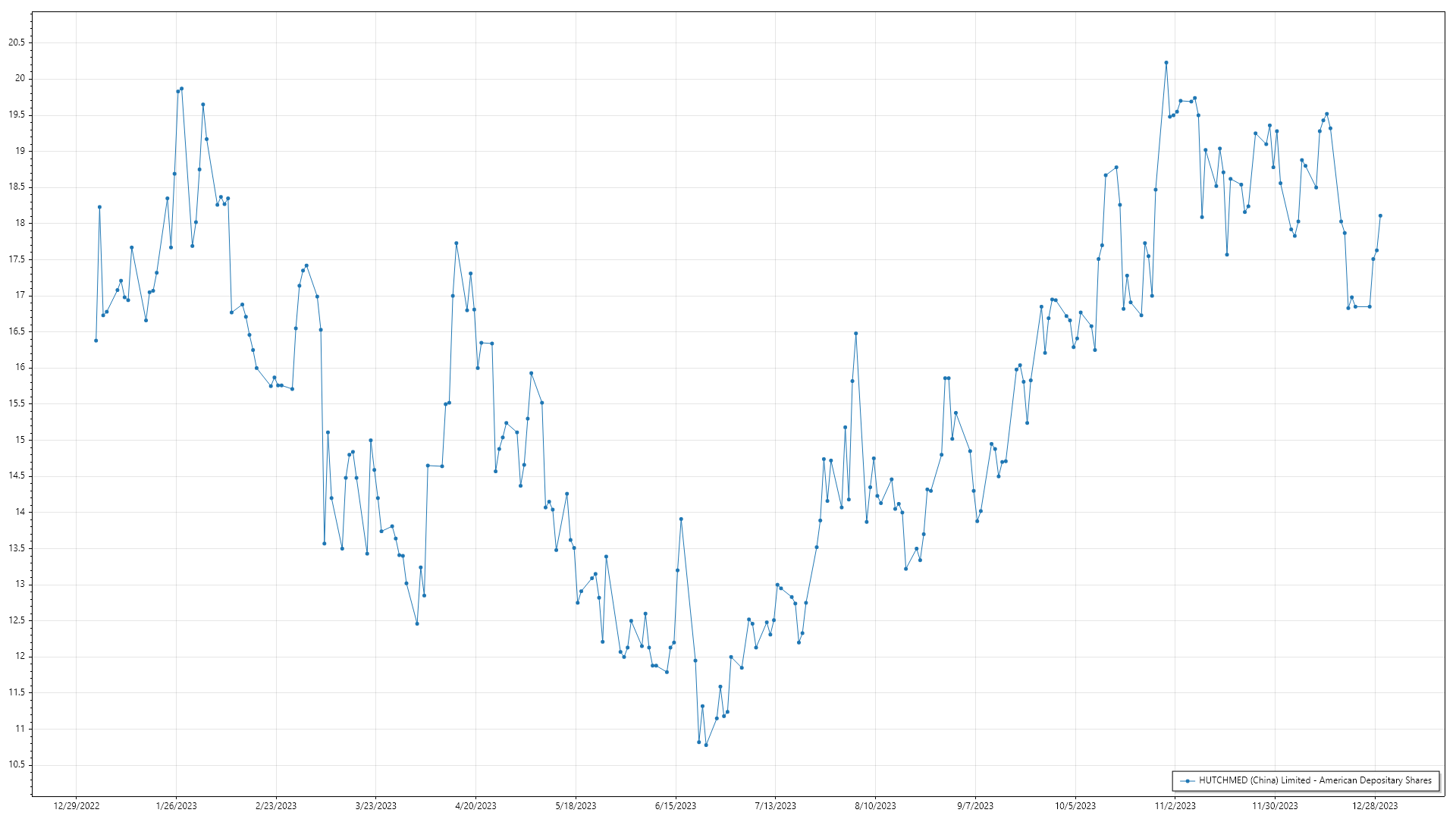
Task: Click the 15.5 y-axis value label
Action: (17, 403)
